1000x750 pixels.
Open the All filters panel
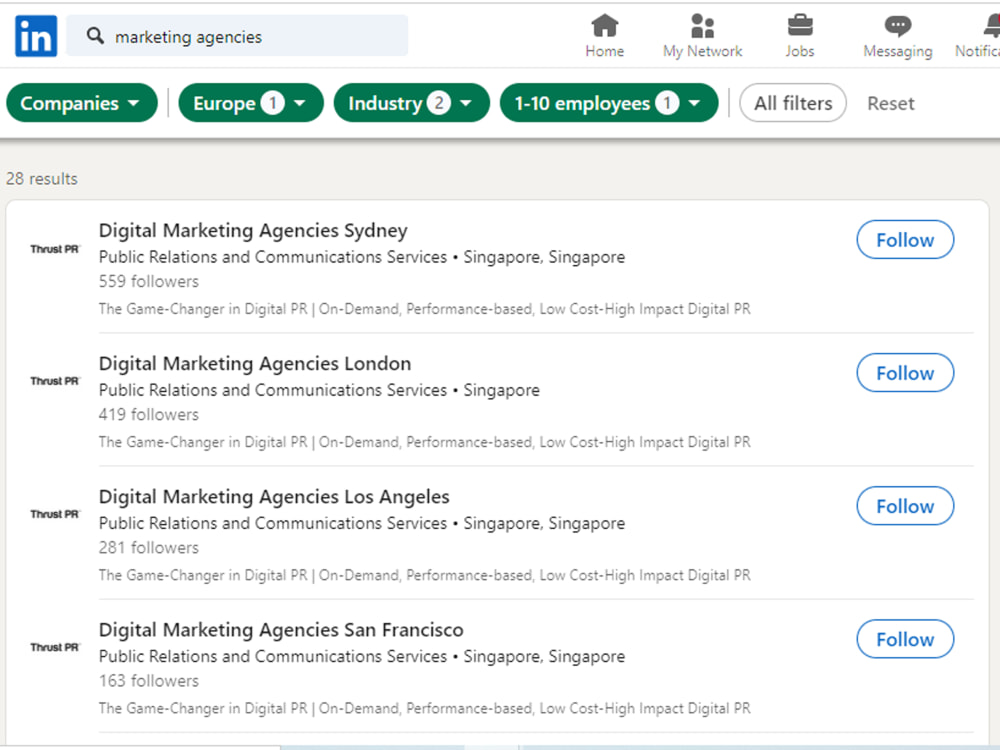793,103
